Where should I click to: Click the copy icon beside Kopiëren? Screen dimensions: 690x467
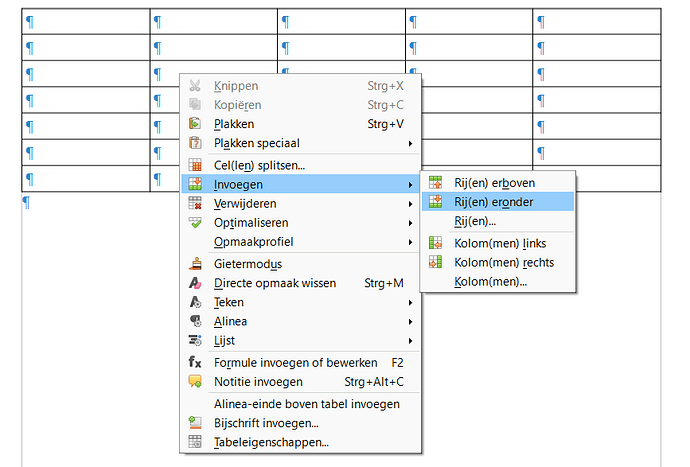coord(195,105)
